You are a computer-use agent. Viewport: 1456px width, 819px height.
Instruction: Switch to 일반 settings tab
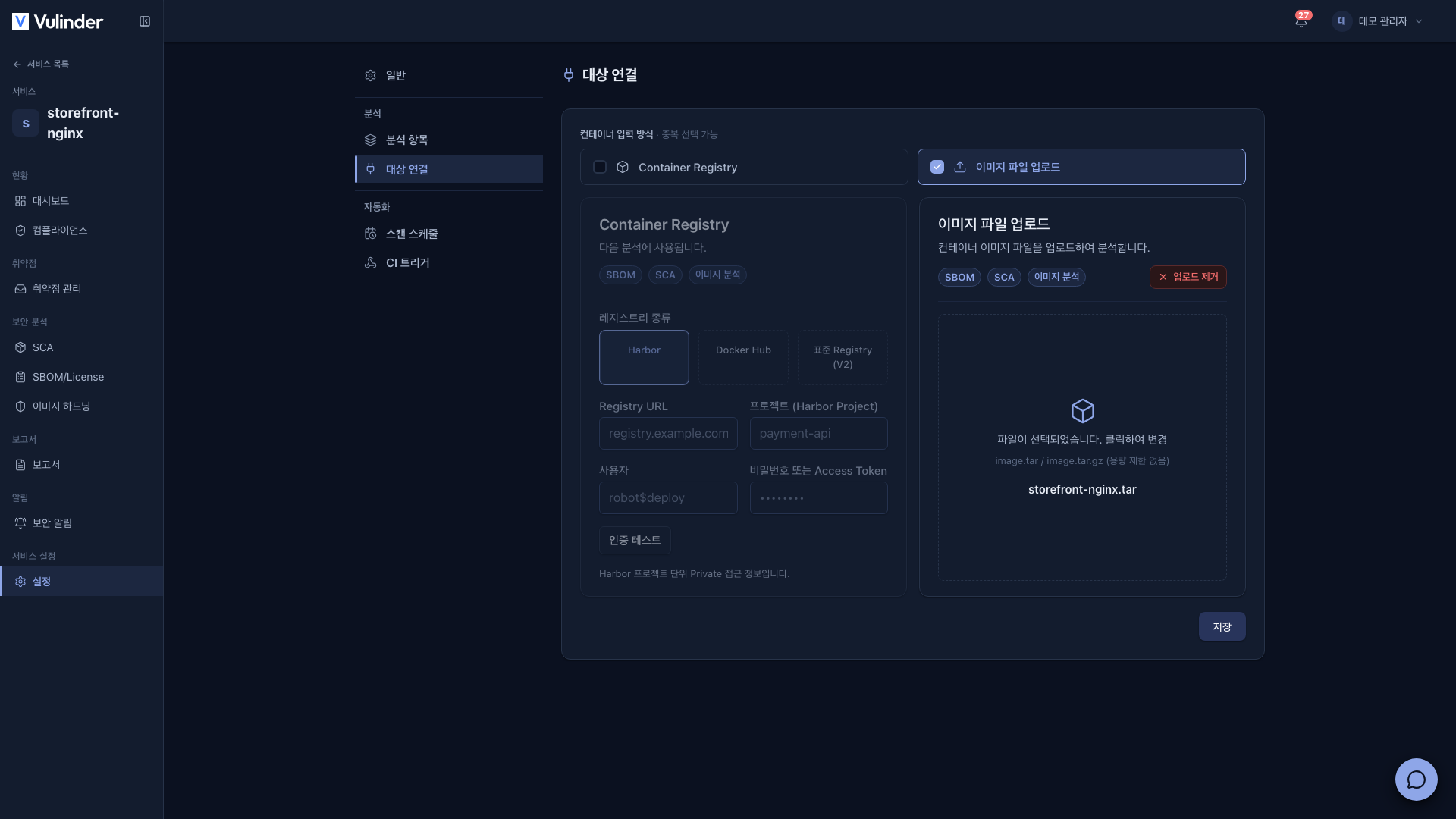pos(449,75)
